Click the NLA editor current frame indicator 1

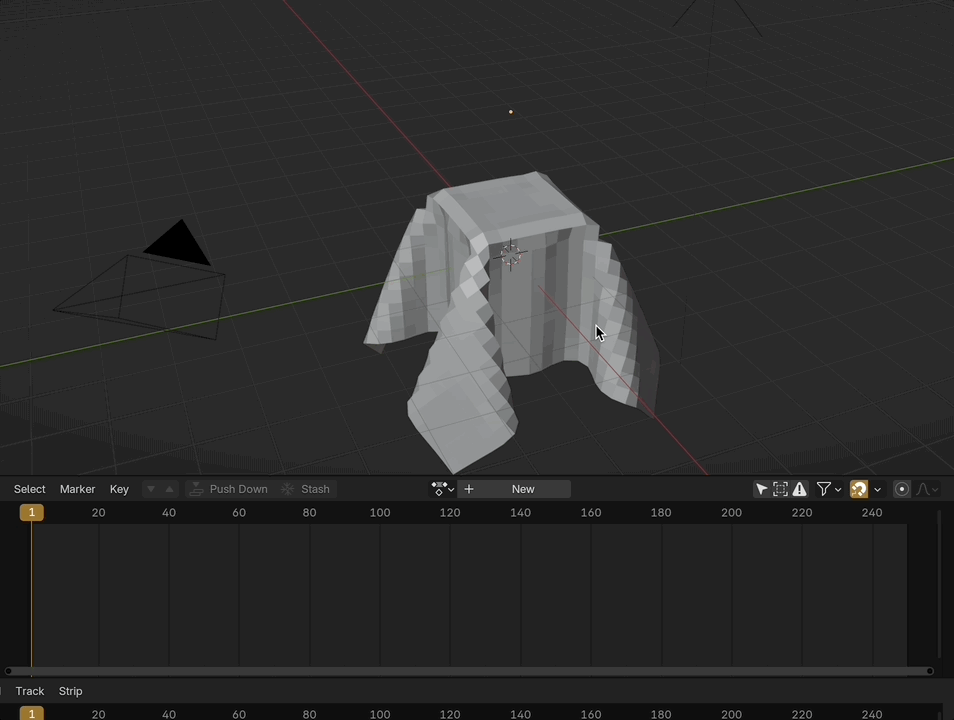[32, 713]
